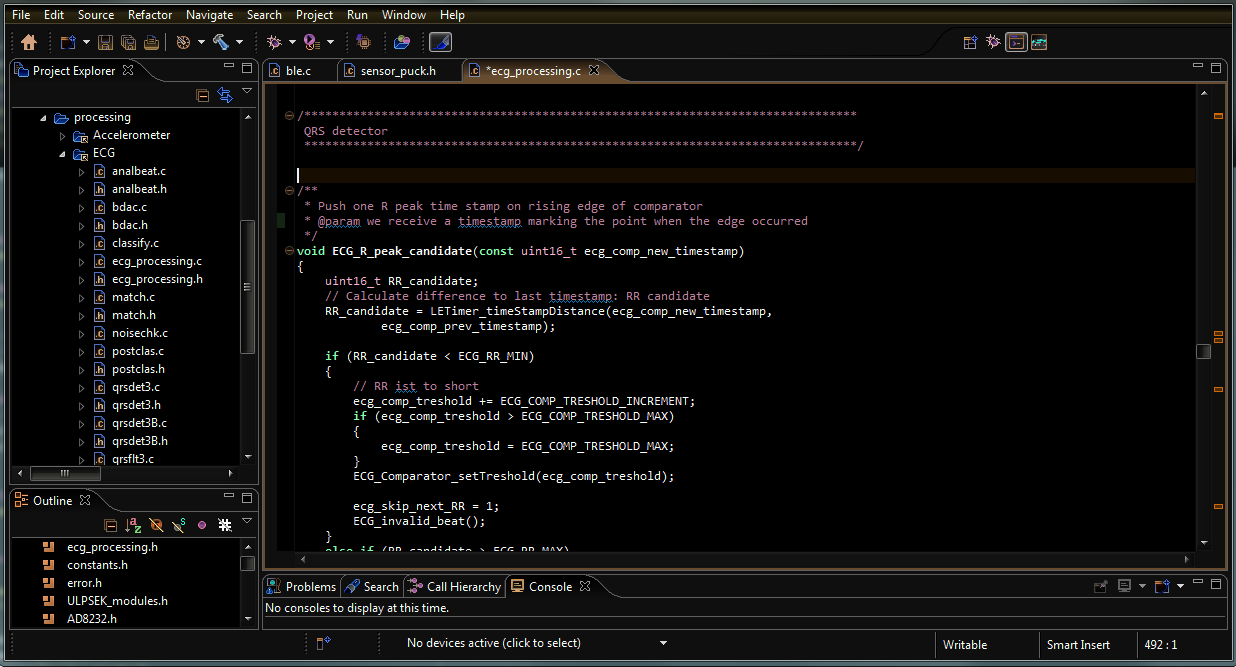1236x667 pixels.
Task: Click the Save All toolbar icon
Action: click(128, 42)
